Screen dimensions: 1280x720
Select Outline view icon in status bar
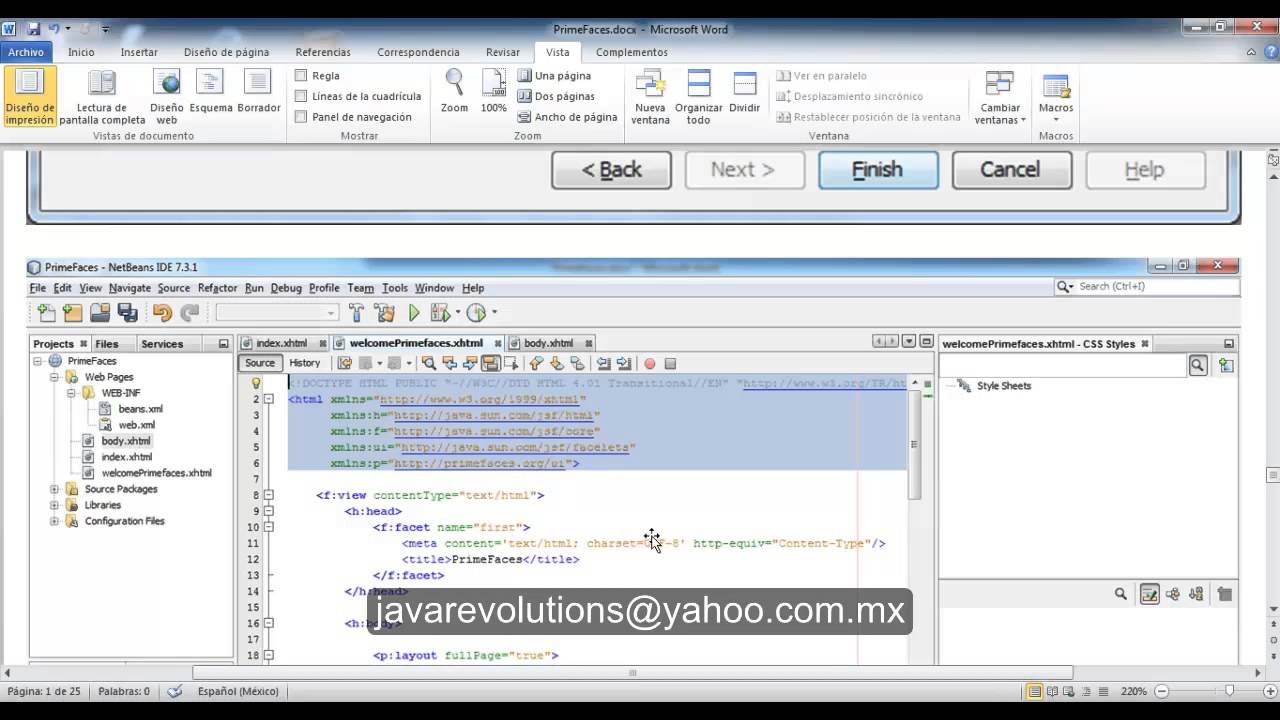1088,691
